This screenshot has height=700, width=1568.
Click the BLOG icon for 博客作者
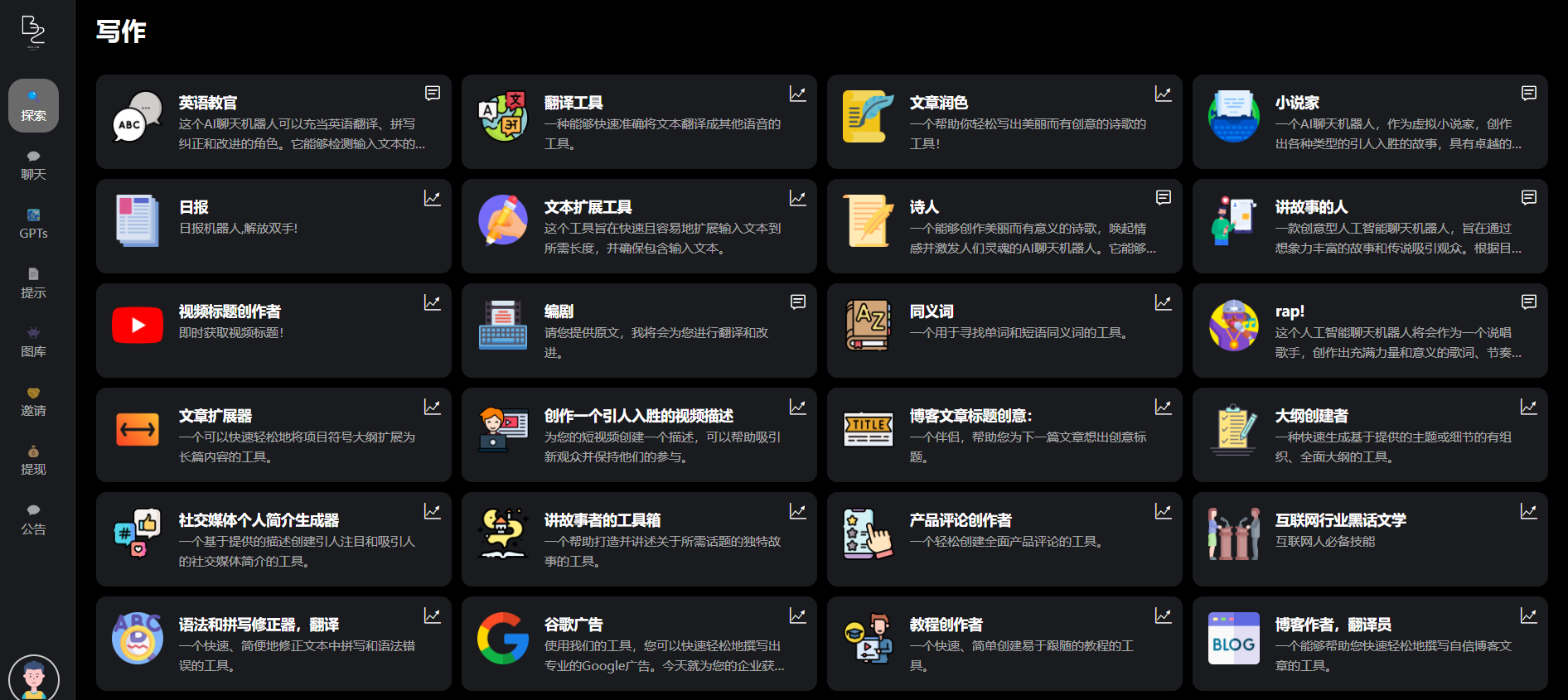1233,639
